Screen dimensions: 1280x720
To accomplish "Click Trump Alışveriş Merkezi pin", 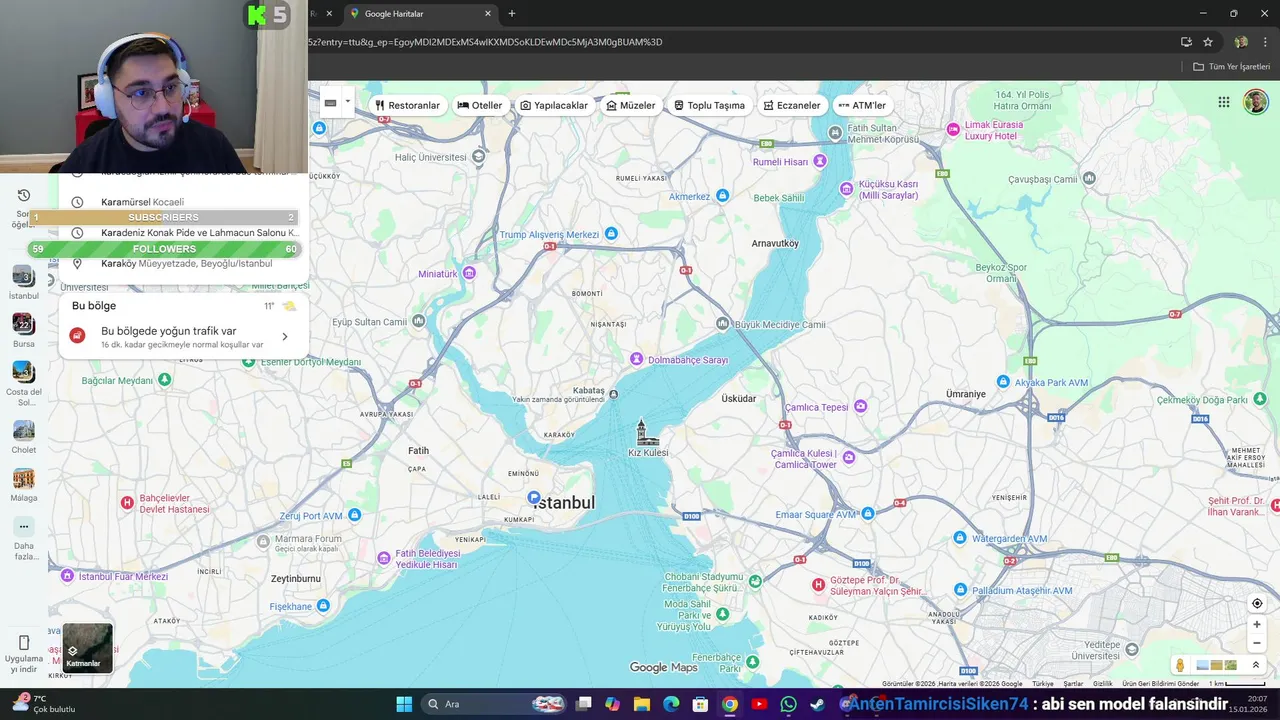I will 611,233.
